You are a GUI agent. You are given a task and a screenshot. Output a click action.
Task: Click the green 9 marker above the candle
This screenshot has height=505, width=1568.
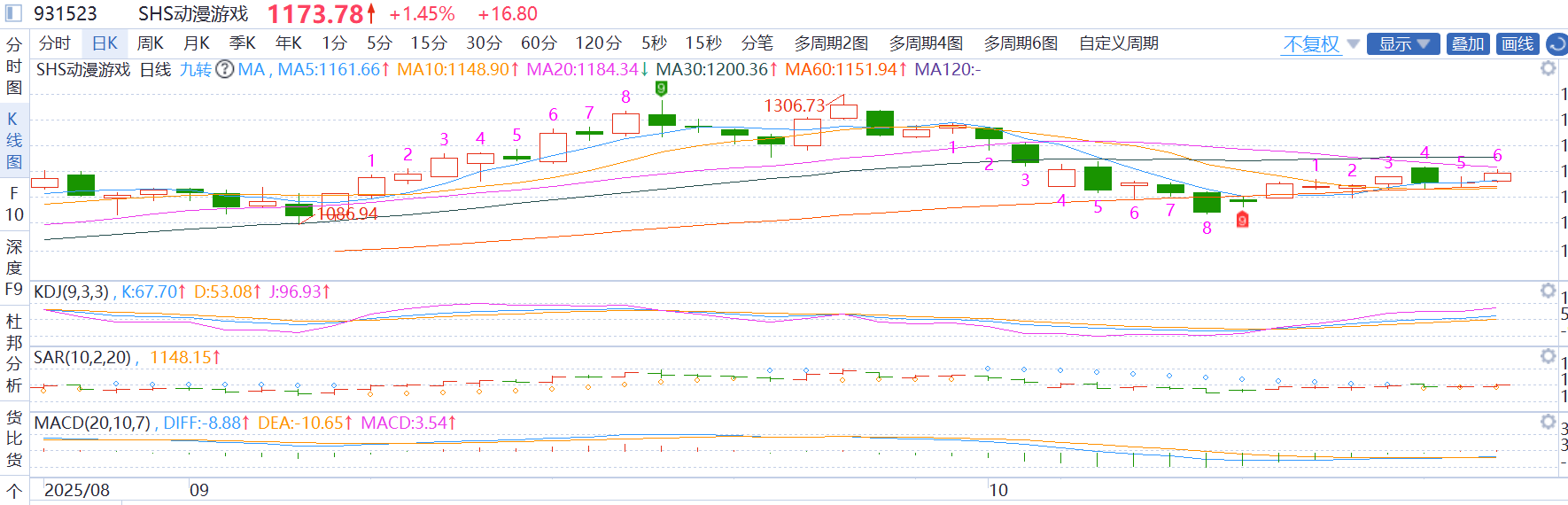click(661, 88)
